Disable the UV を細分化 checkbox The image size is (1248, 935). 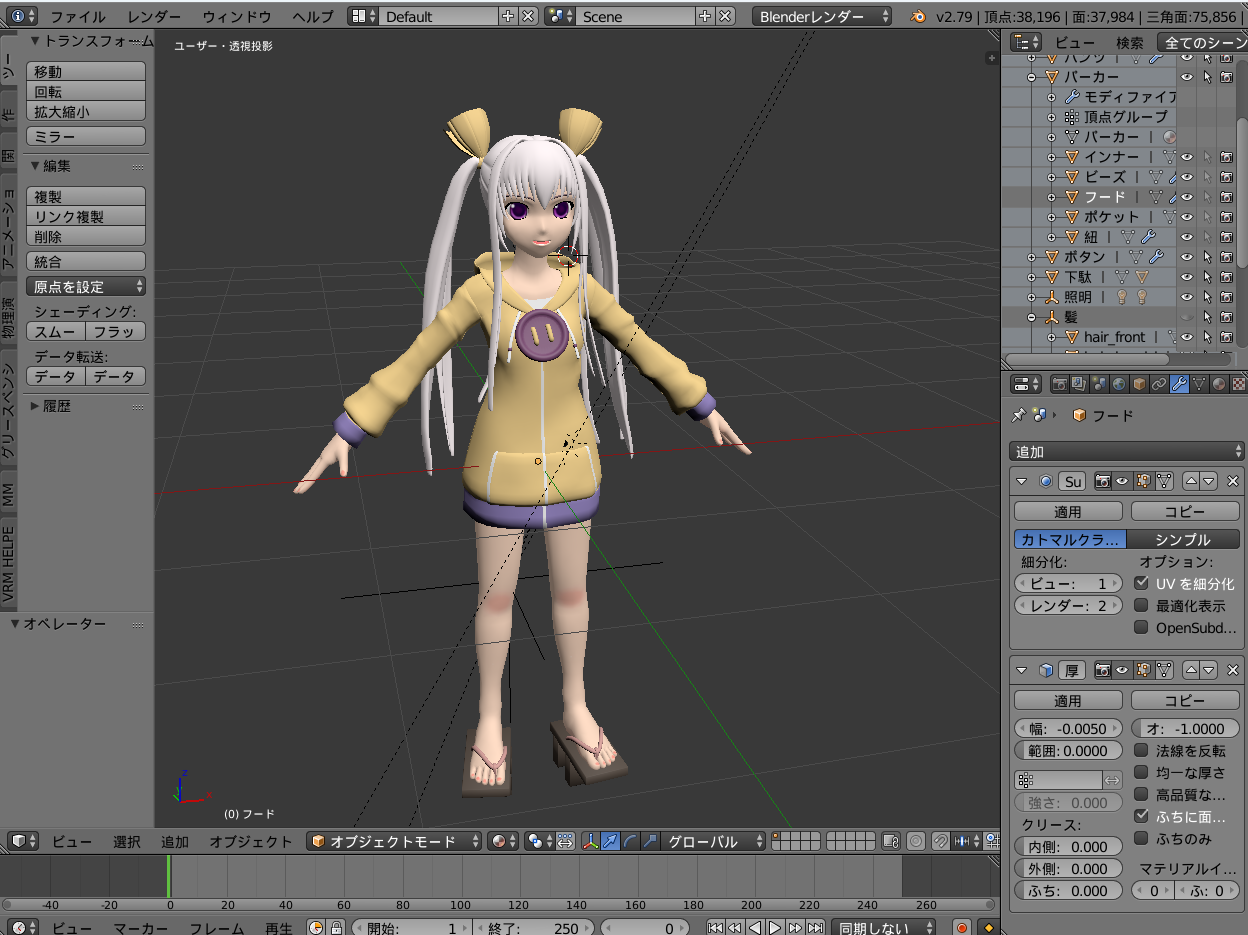[1141, 583]
